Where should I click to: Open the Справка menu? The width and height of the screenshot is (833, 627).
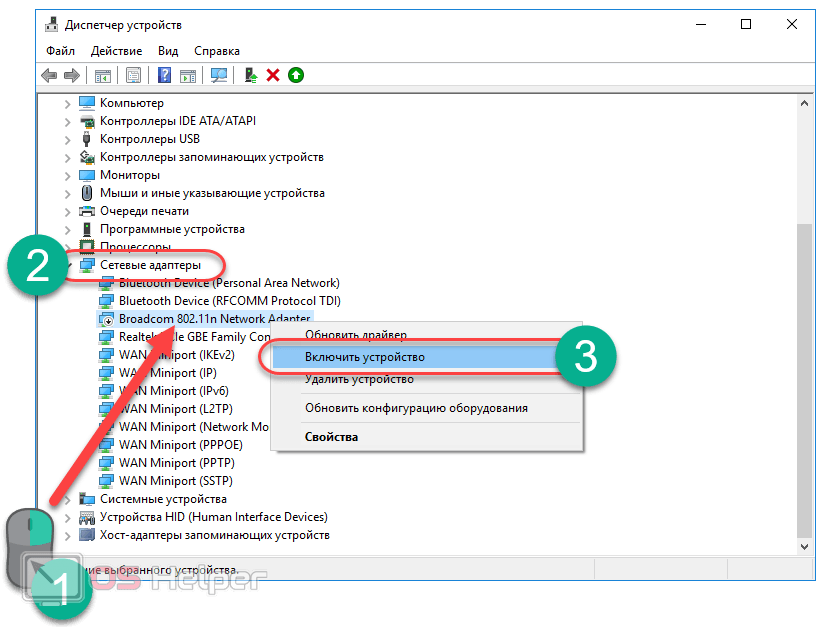click(x=217, y=50)
